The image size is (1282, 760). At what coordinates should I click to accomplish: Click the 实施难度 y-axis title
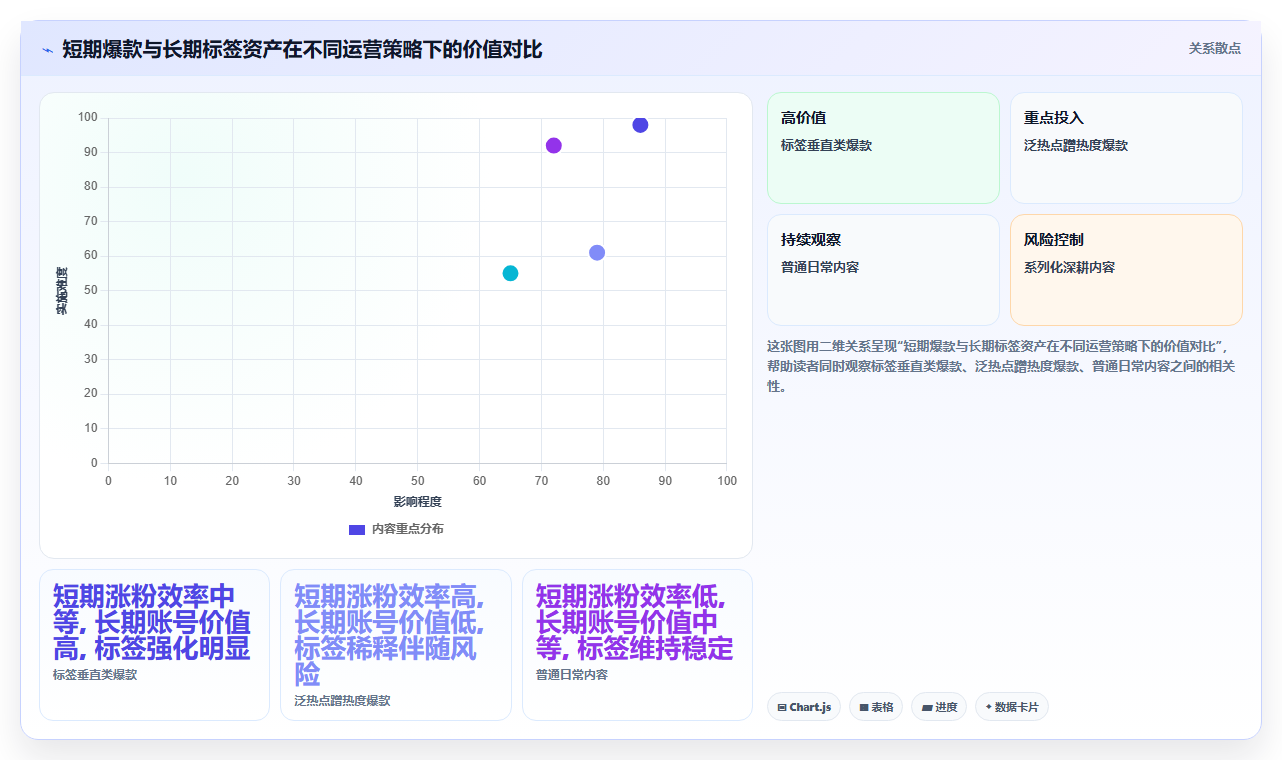[x=62, y=291]
